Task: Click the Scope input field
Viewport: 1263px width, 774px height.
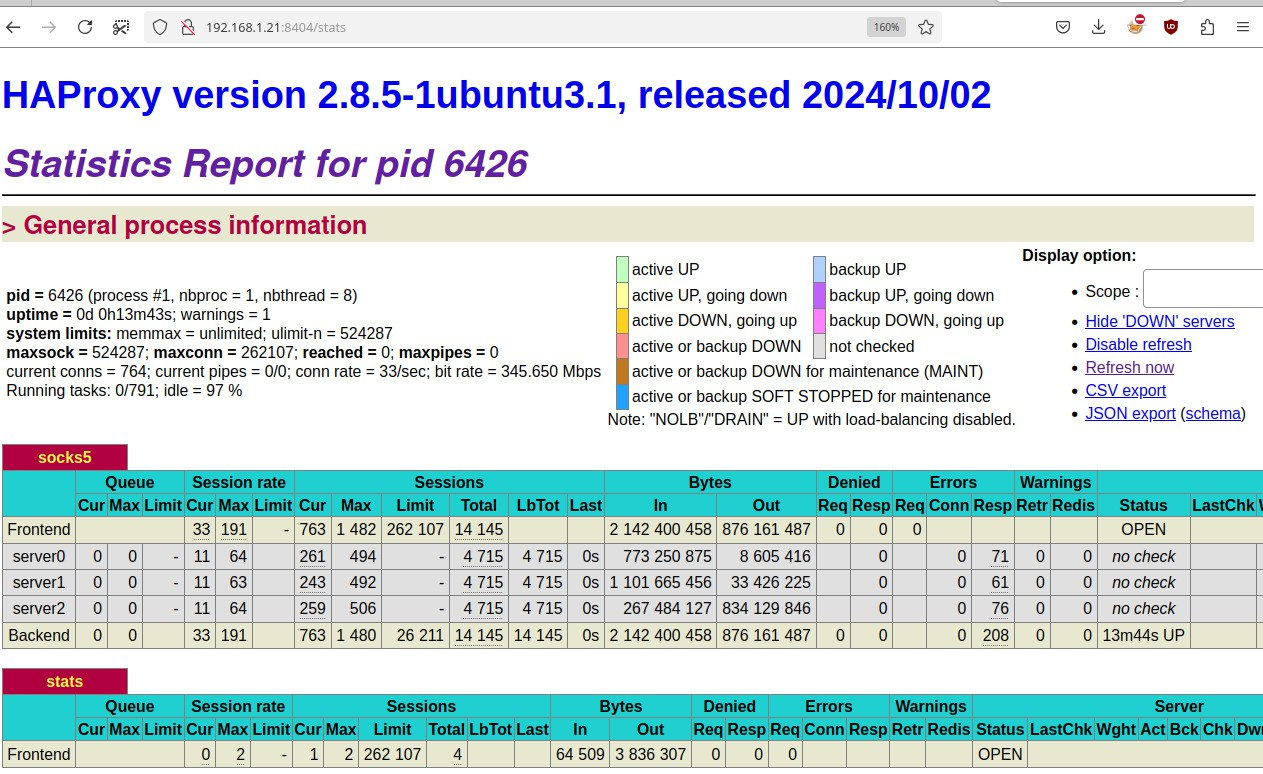Action: 1203,289
